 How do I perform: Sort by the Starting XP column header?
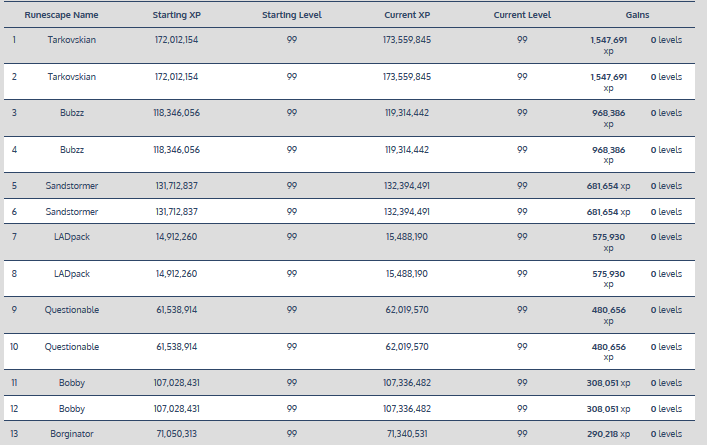click(176, 17)
